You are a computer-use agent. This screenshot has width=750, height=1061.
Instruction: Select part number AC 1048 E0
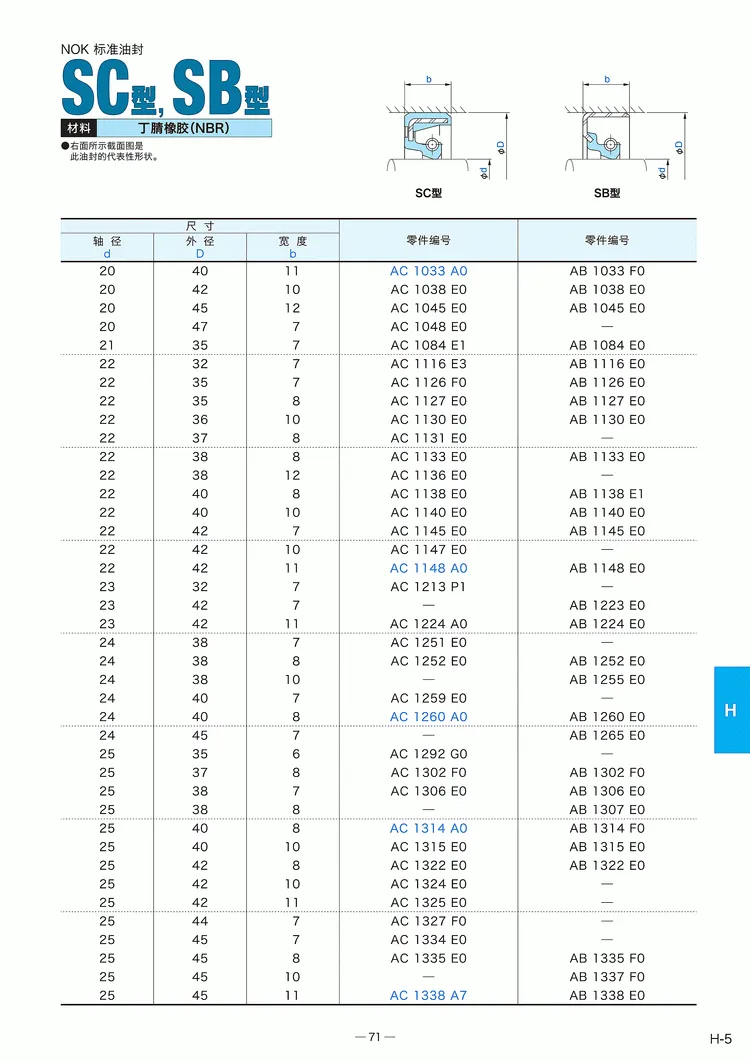point(428,327)
